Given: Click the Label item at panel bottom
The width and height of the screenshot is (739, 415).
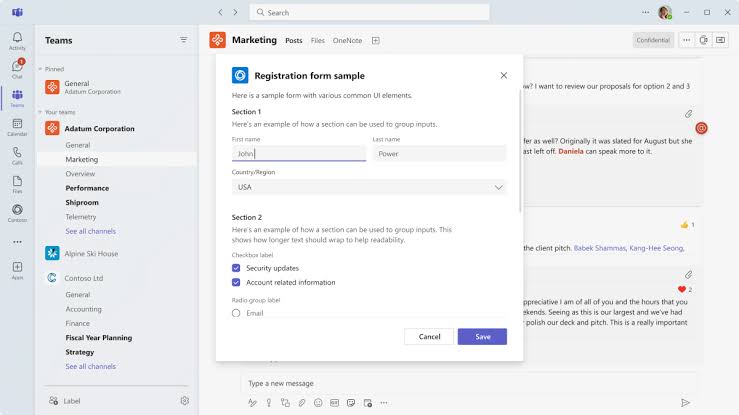Looking at the screenshot, I should 65,401.
